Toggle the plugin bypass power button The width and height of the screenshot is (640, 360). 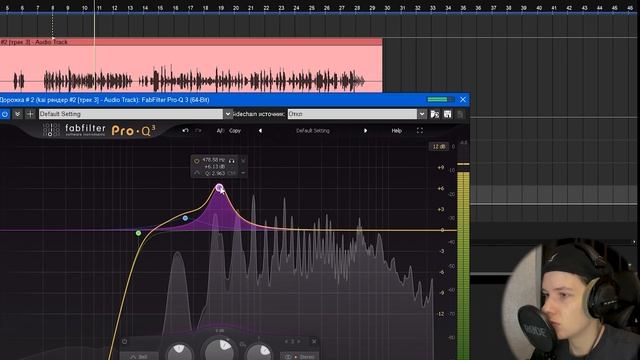[5, 114]
